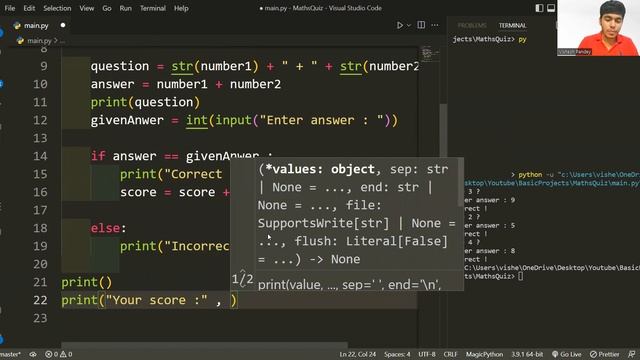
Task: Click main.py in the breadcrumb path
Action: click(x=39, y=40)
